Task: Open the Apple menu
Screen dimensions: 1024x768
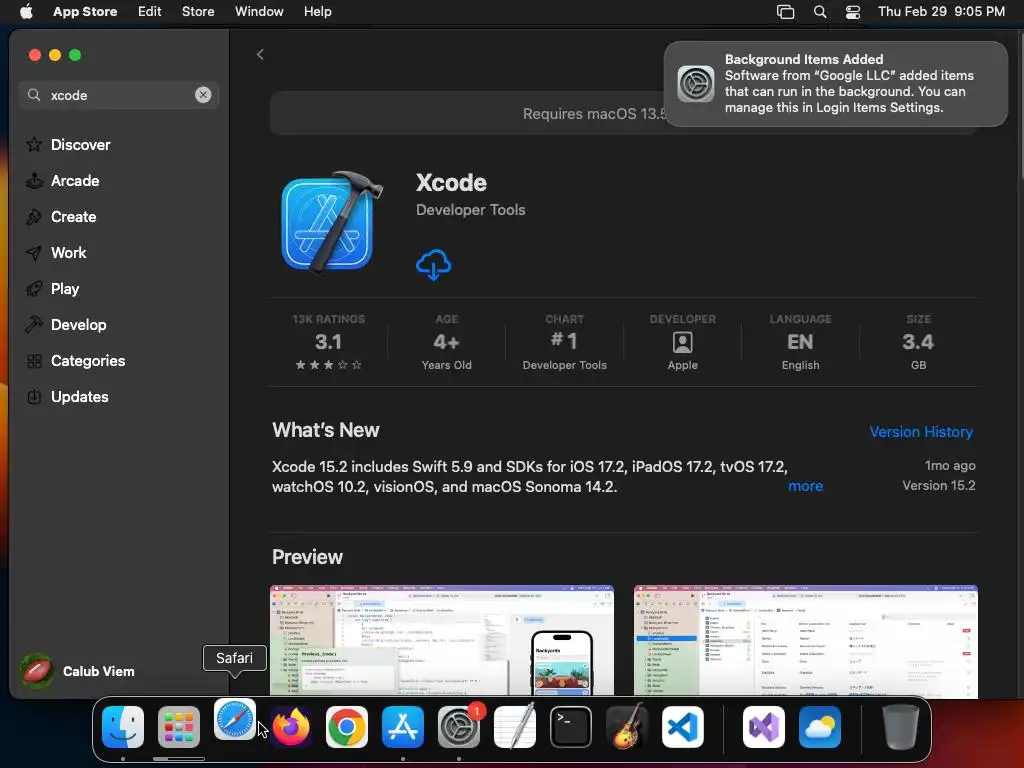Action: click(26, 12)
